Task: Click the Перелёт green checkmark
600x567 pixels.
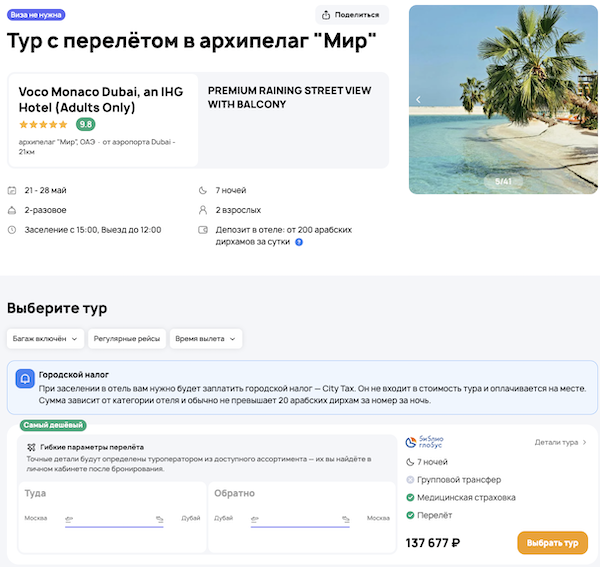Action: 410,515
